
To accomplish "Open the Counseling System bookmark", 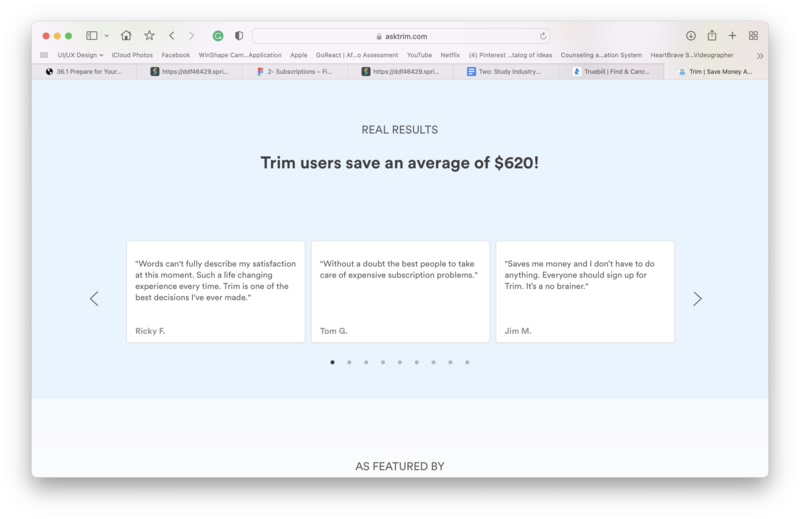I will pyautogui.click(x=601, y=55).
